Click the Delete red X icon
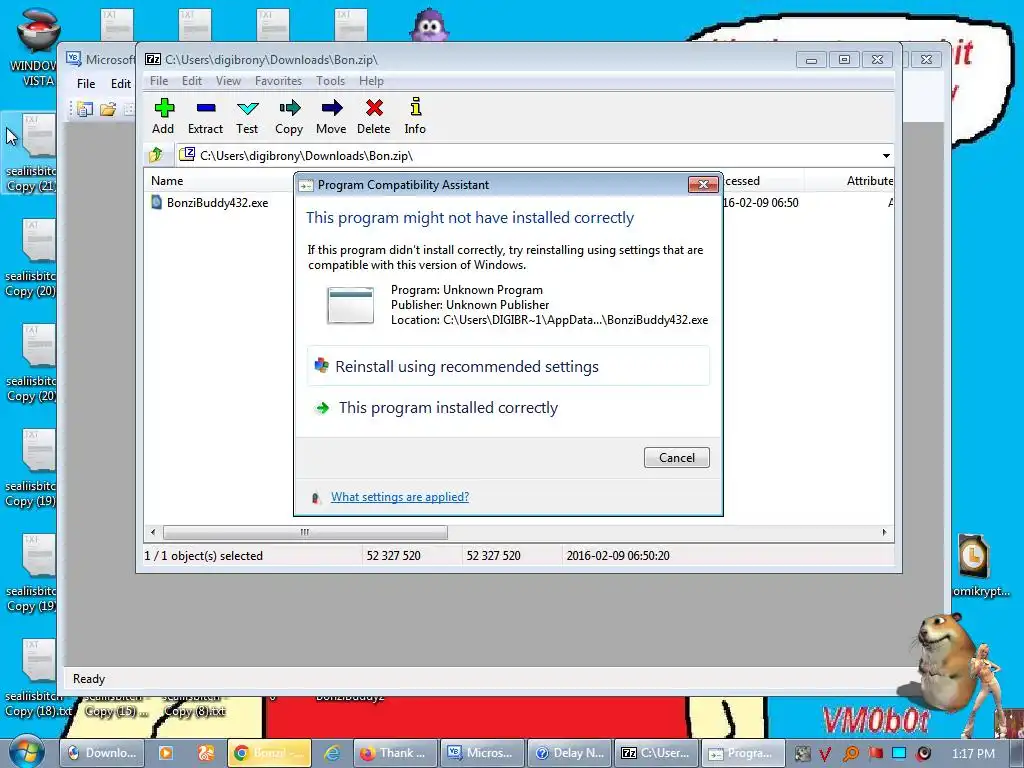Screen dimensions: 1024x768 pos(374,108)
